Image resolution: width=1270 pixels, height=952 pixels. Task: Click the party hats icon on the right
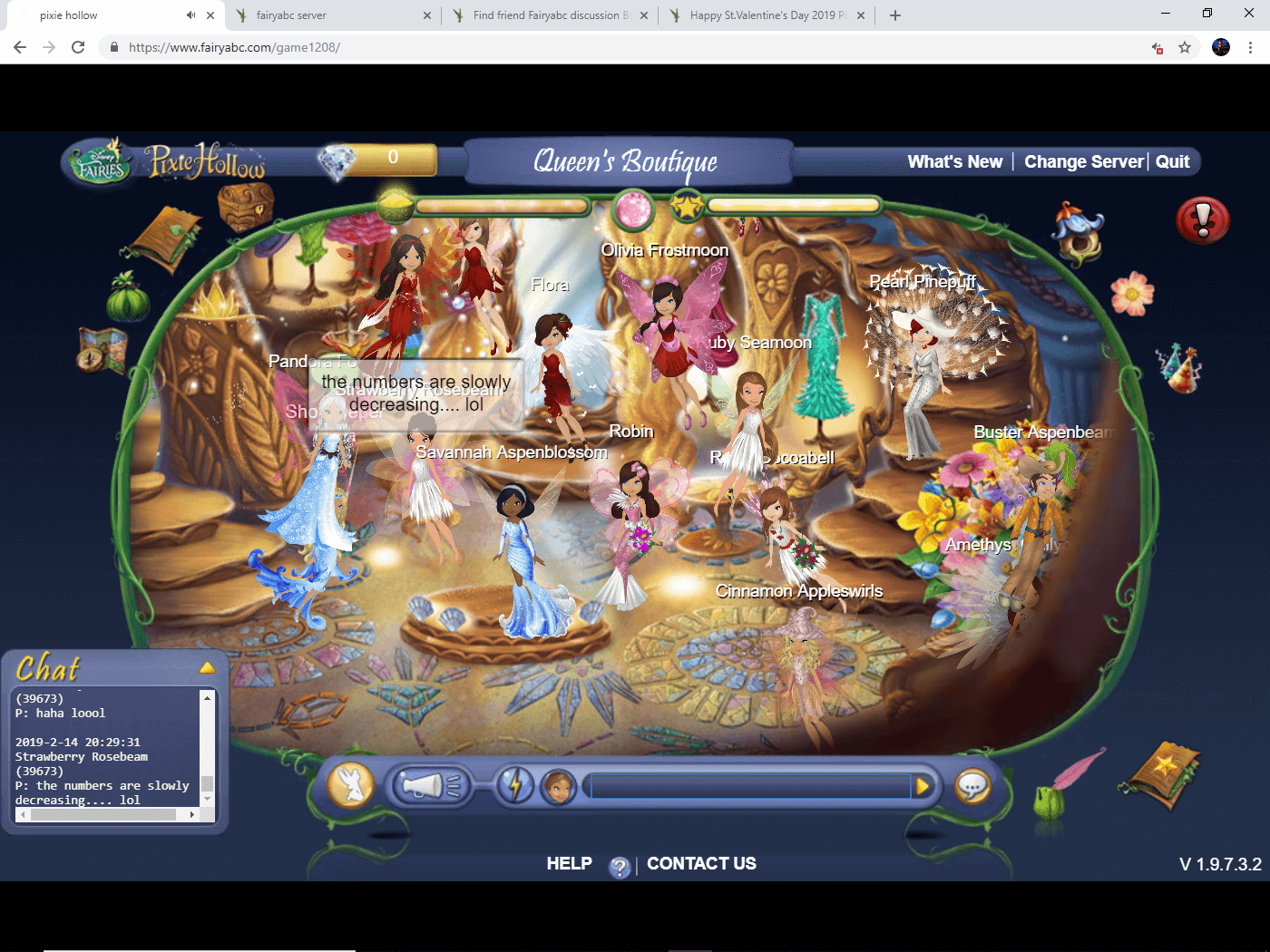click(x=1179, y=367)
